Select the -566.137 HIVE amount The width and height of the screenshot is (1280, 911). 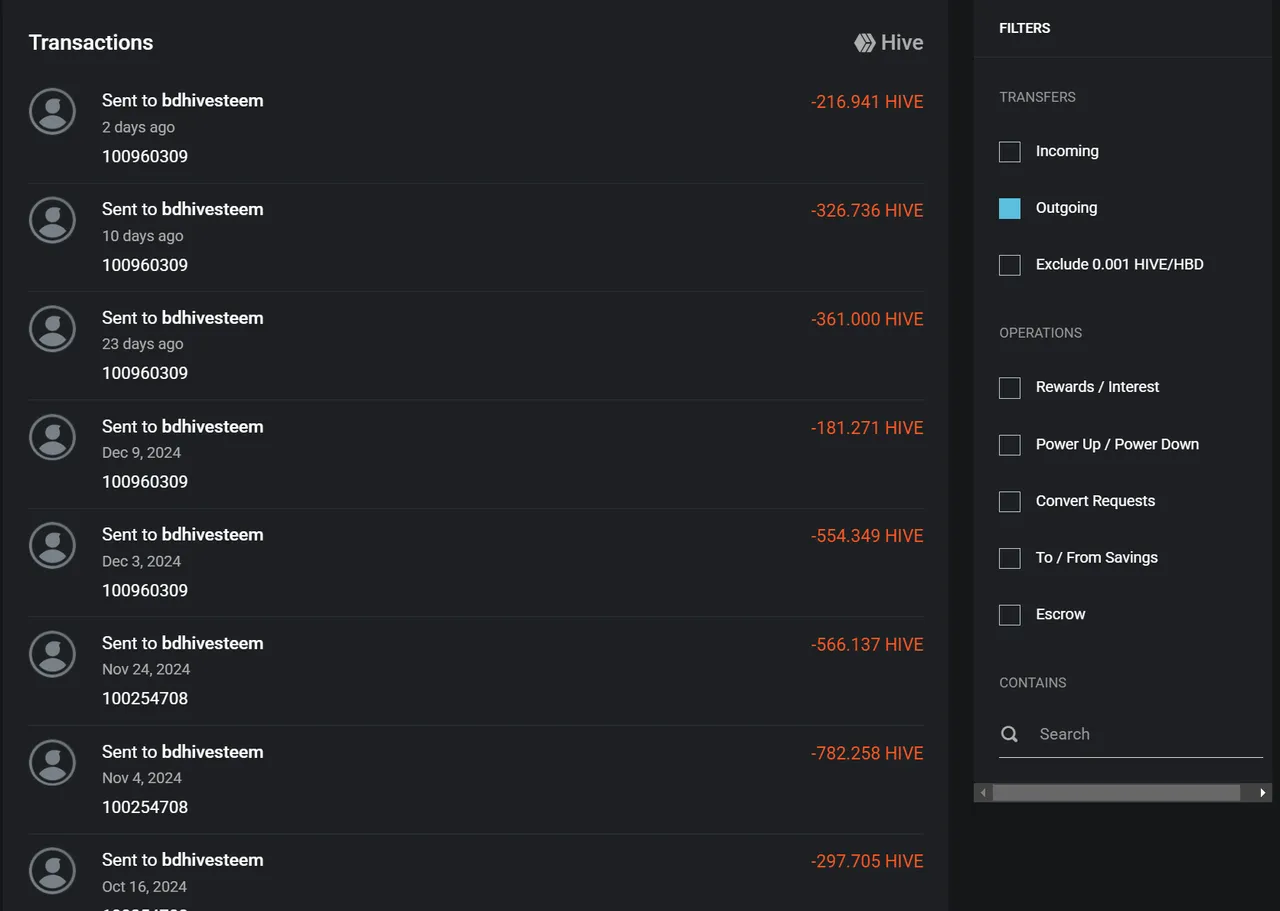coord(867,645)
